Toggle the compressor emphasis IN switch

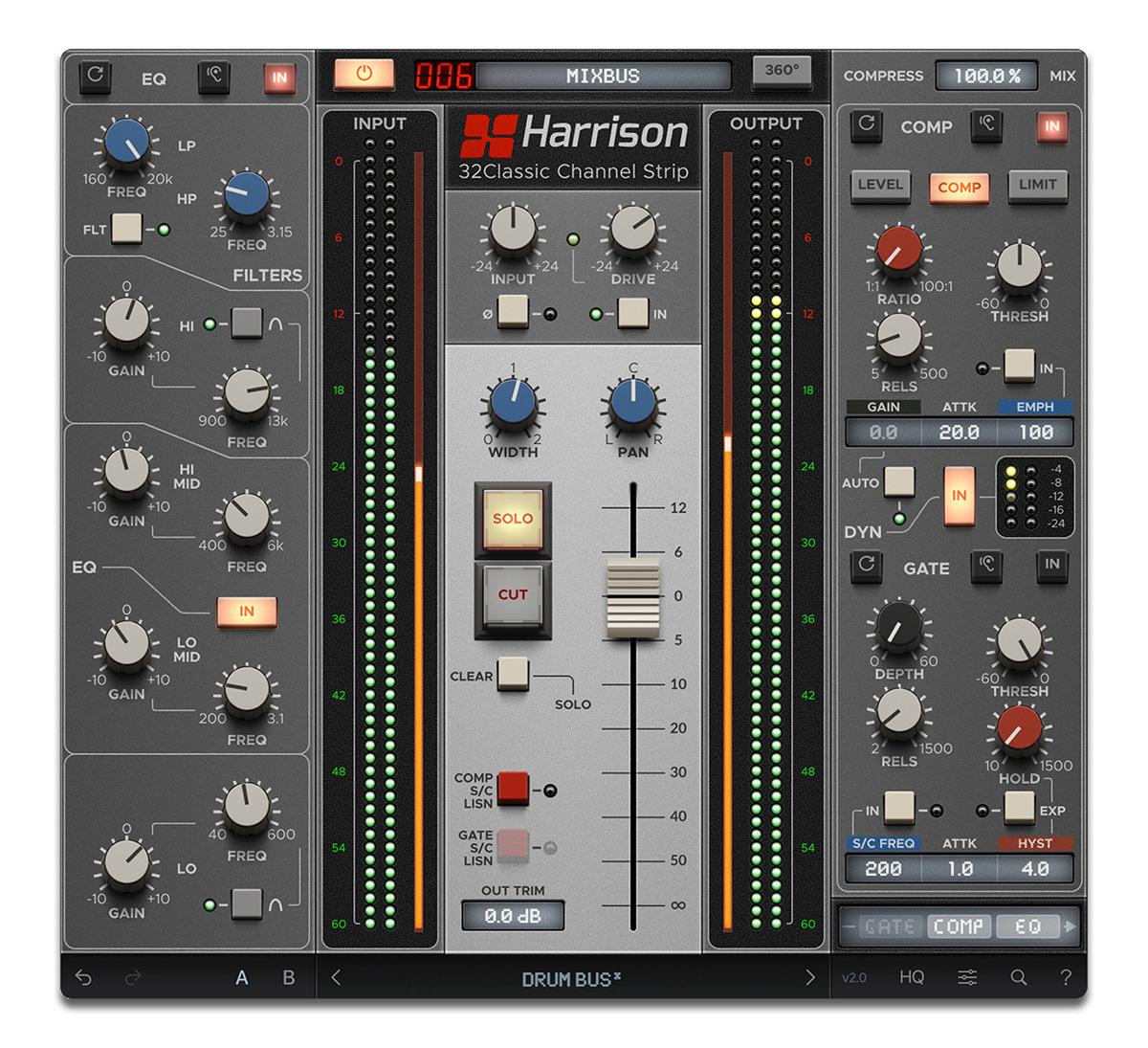pos(1020,366)
